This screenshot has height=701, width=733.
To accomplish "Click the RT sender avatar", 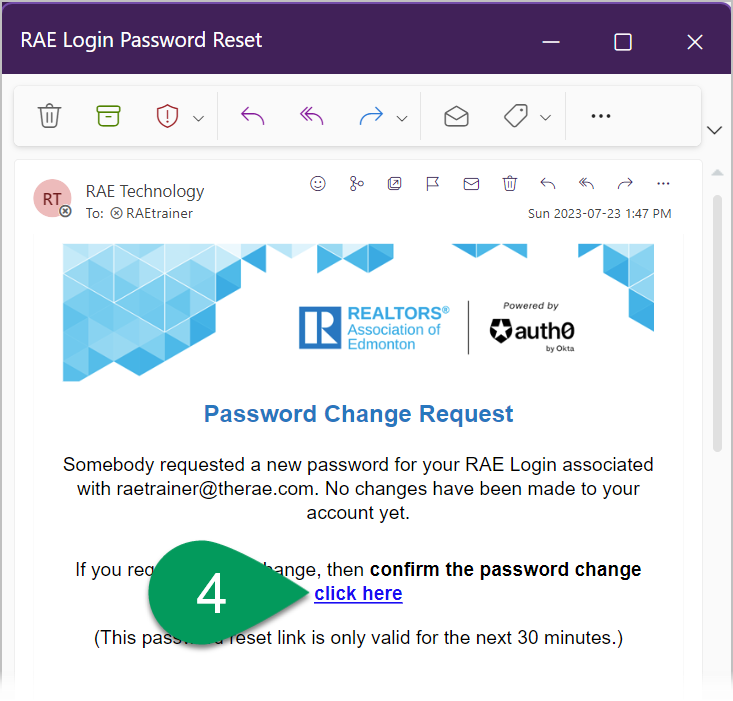I will pyautogui.click(x=51, y=199).
